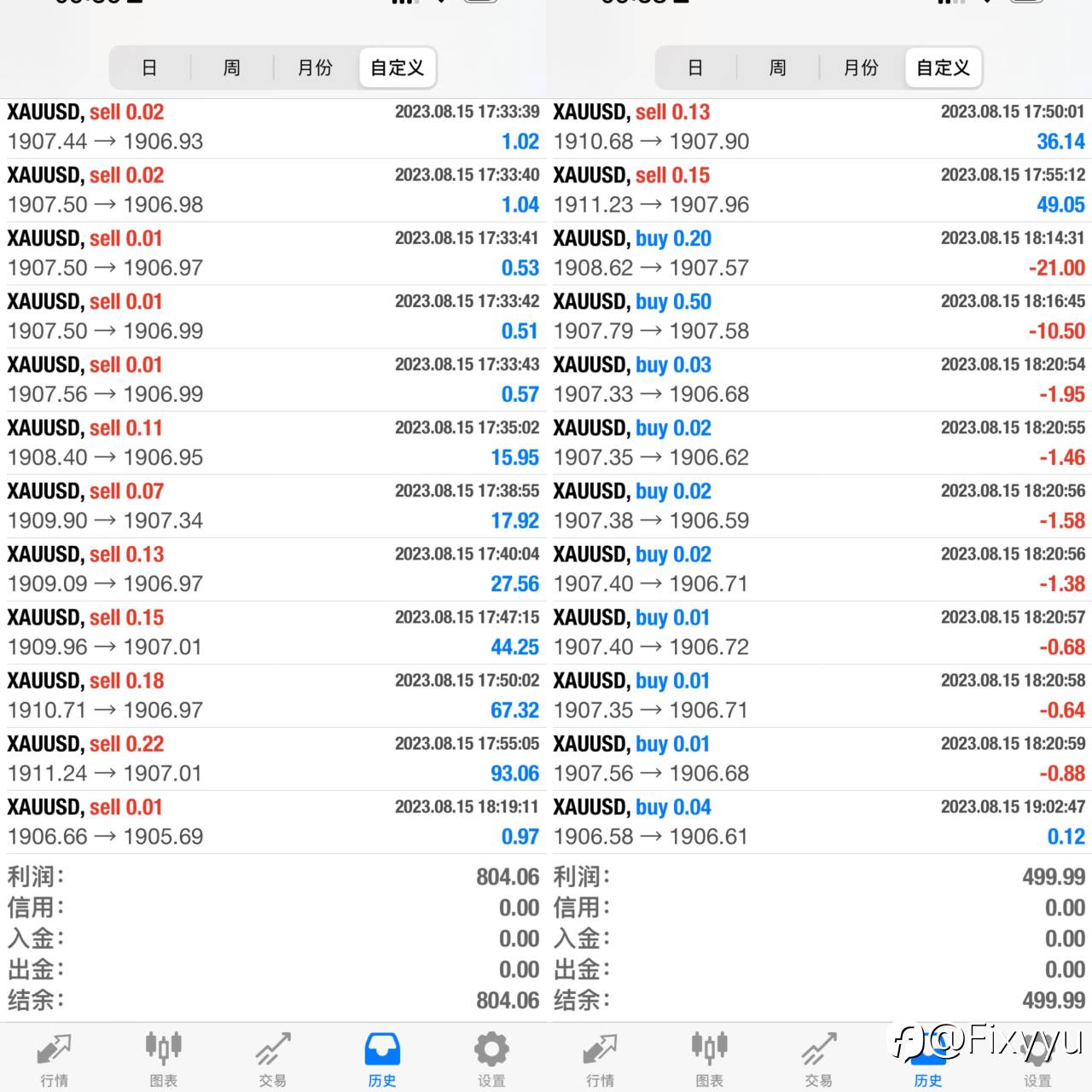Screen dimensions: 1092x1092
Task: Select 周 tab in right screenshot
Action: tap(778, 67)
